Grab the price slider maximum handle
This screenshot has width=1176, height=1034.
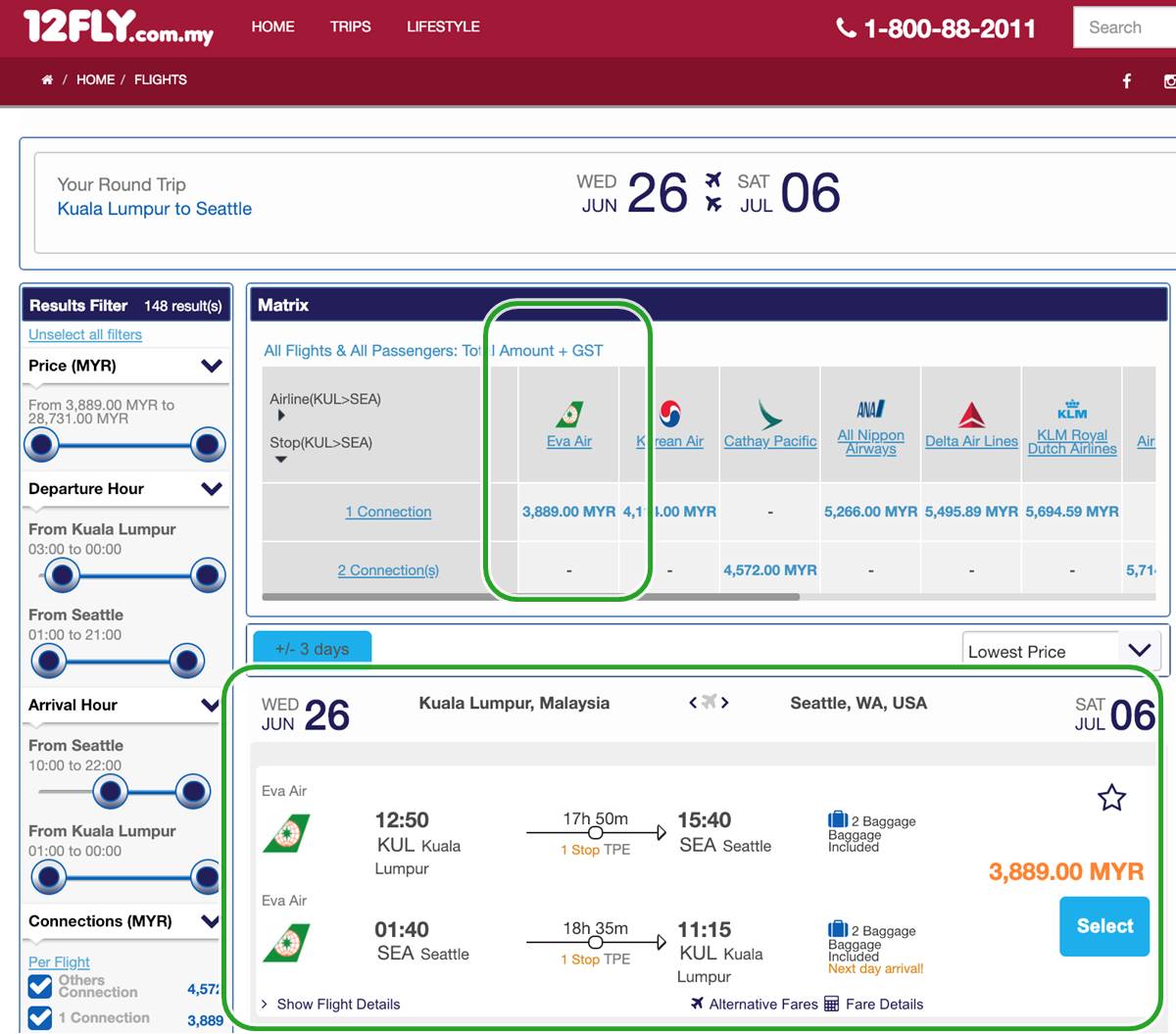[x=208, y=445]
